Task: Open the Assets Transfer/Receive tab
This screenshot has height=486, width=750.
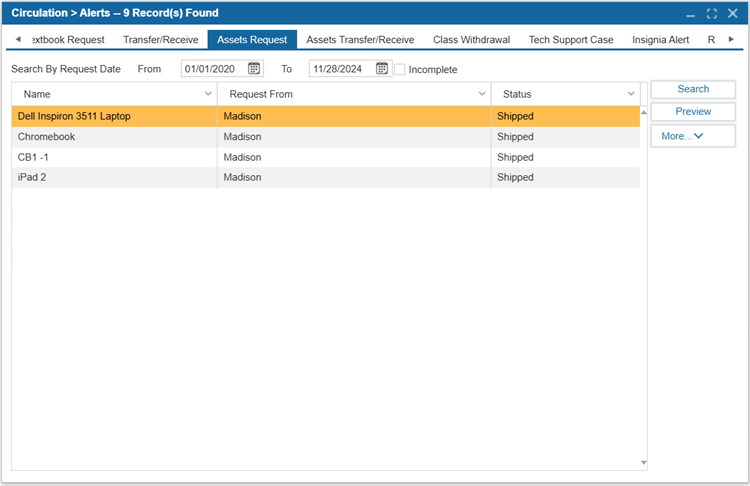Action: click(x=360, y=40)
